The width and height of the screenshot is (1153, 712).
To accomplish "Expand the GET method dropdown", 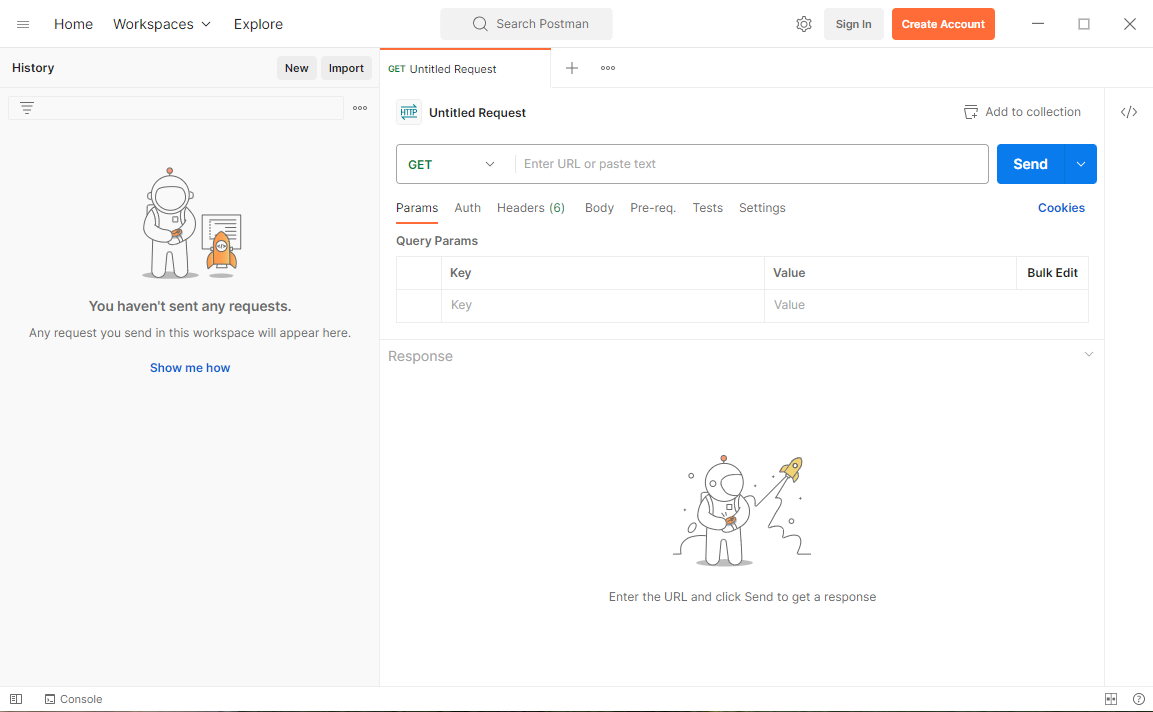I will tap(453, 164).
